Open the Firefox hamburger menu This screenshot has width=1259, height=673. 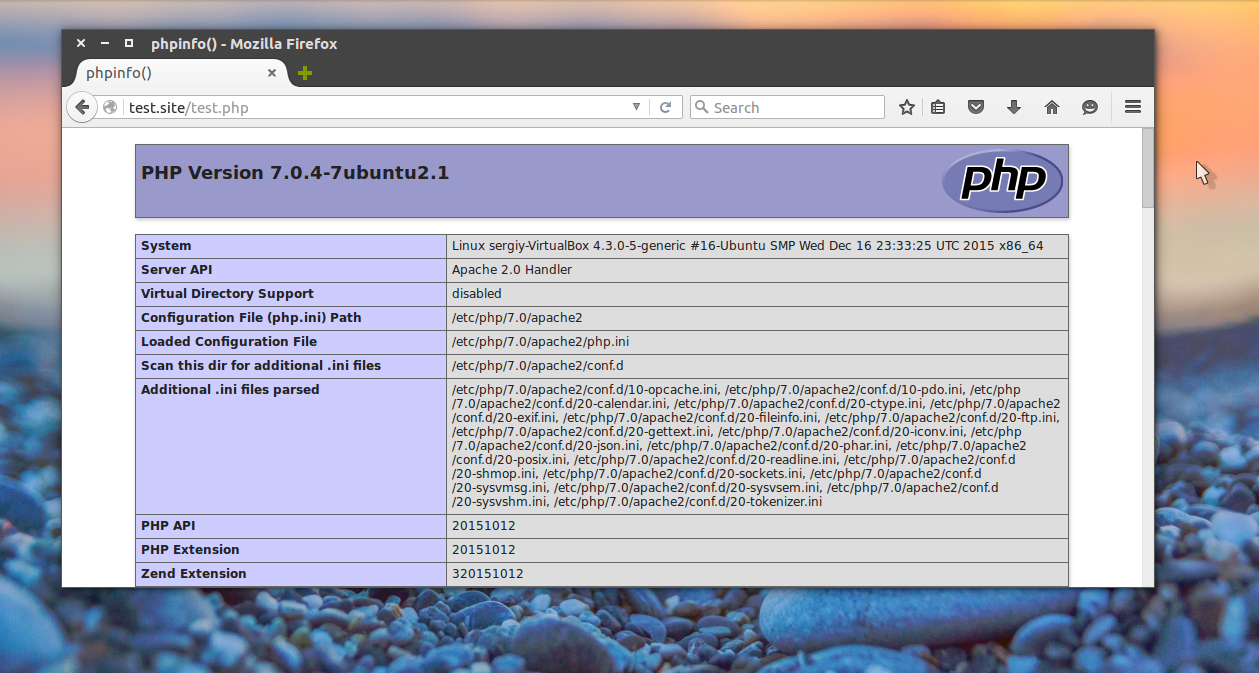coord(1133,107)
